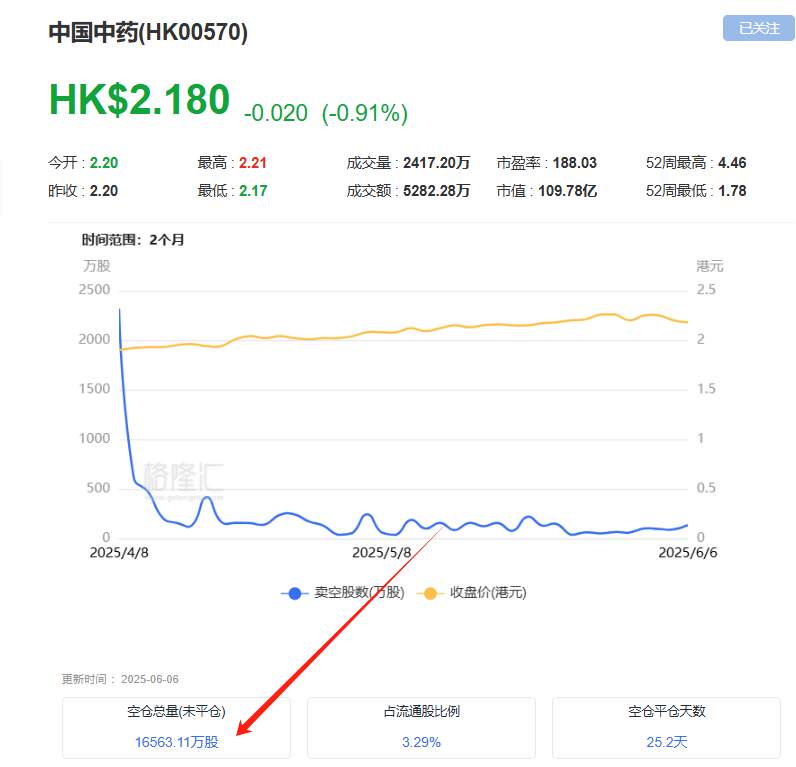796x767 pixels.
Task: Open the 空仓平仓天数 card
Action: pyautogui.click(x=666, y=727)
